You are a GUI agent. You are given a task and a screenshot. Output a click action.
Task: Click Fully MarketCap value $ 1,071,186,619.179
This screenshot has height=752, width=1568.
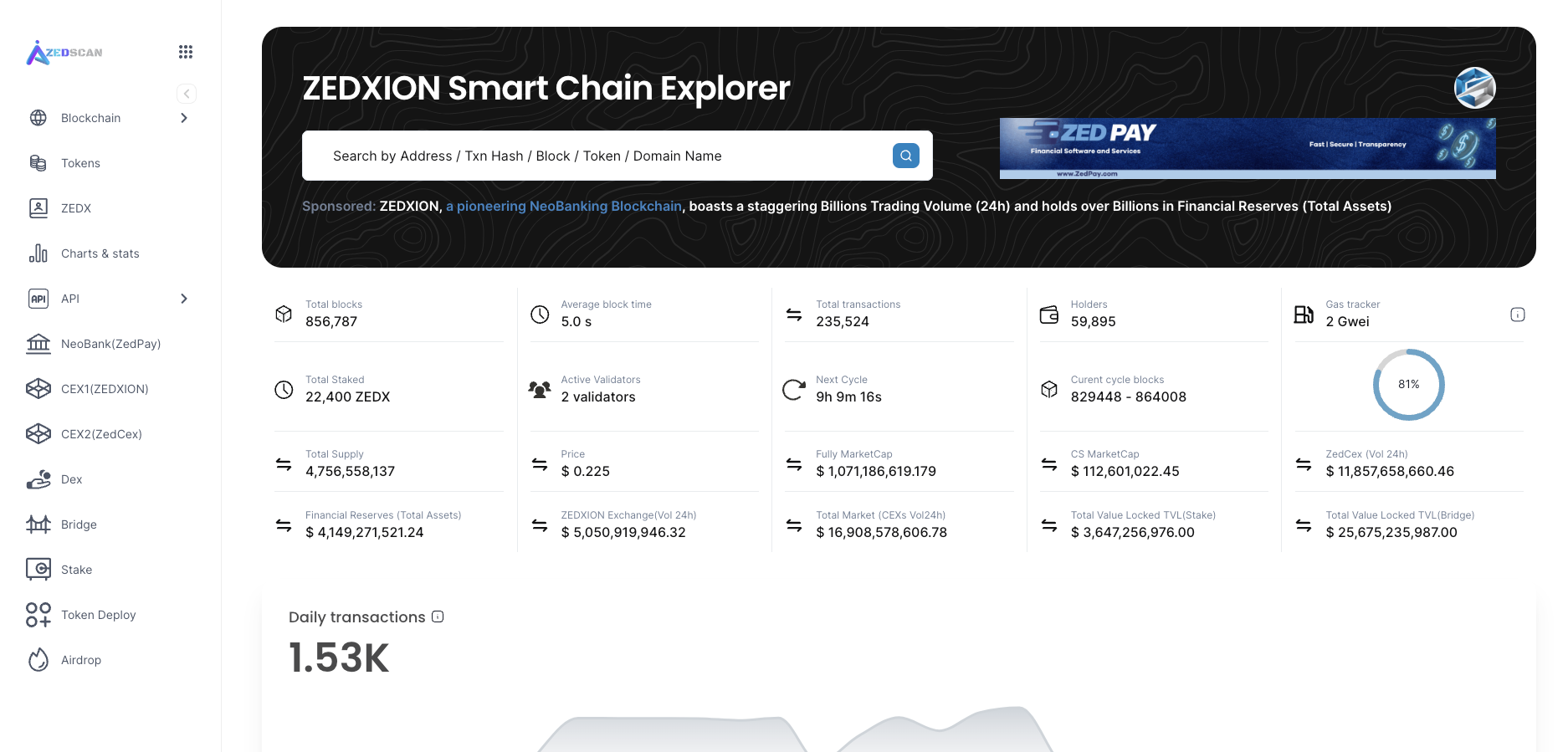(876, 472)
